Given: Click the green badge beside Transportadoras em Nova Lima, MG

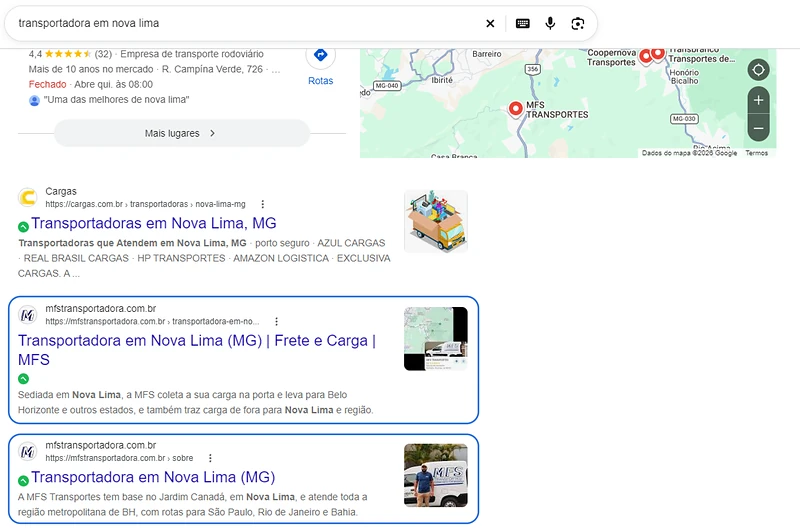Looking at the screenshot, I should coord(23,226).
